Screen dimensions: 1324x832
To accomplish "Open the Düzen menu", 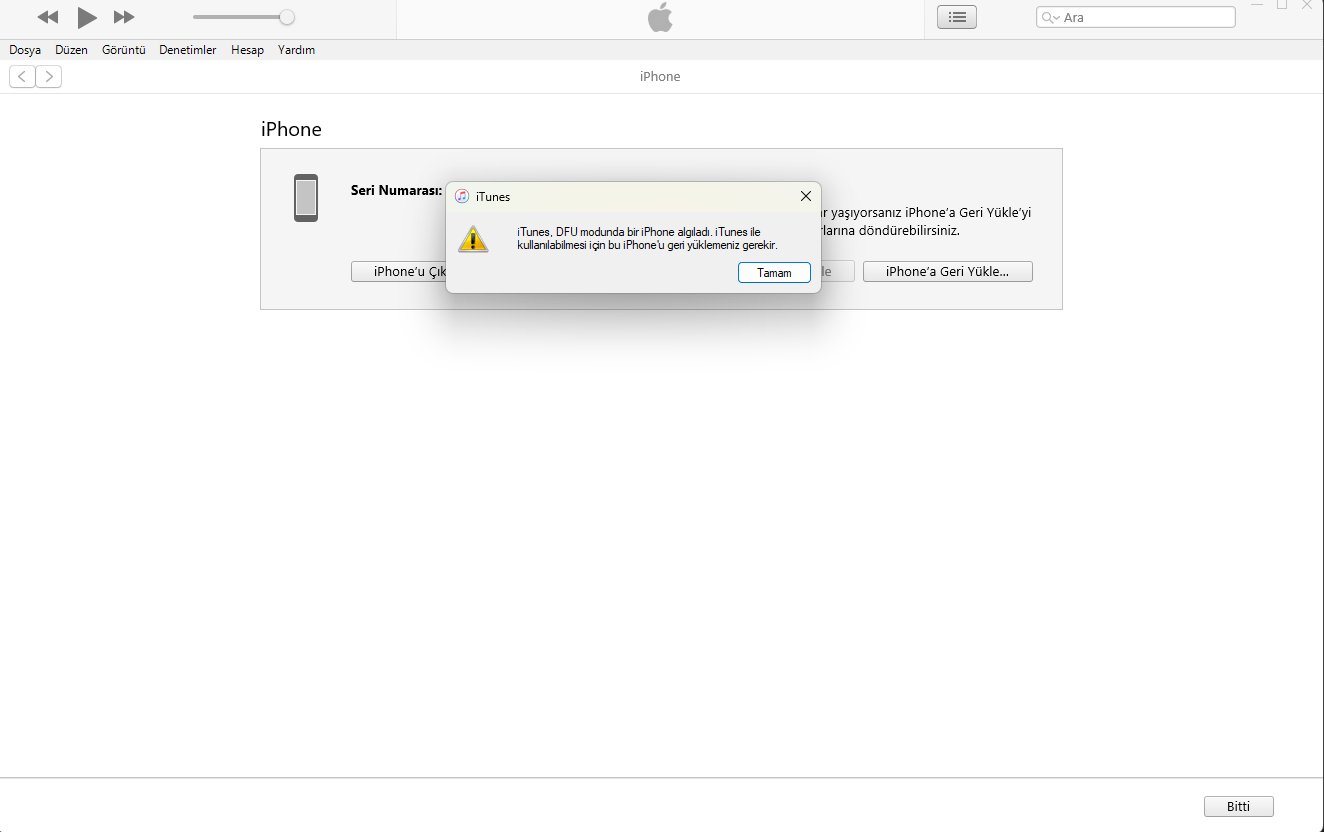I will pyautogui.click(x=72, y=50).
